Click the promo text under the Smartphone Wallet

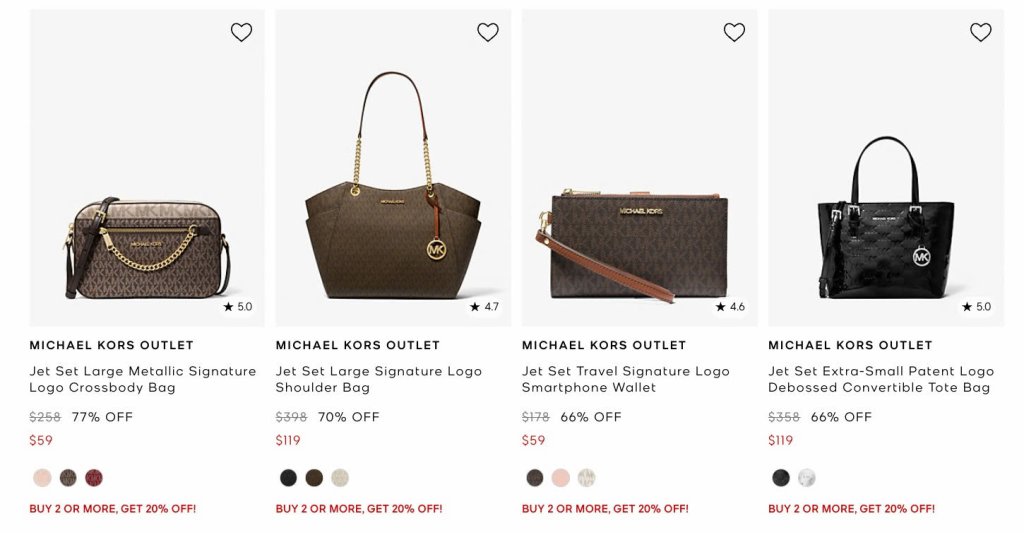[x=605, y=509]
